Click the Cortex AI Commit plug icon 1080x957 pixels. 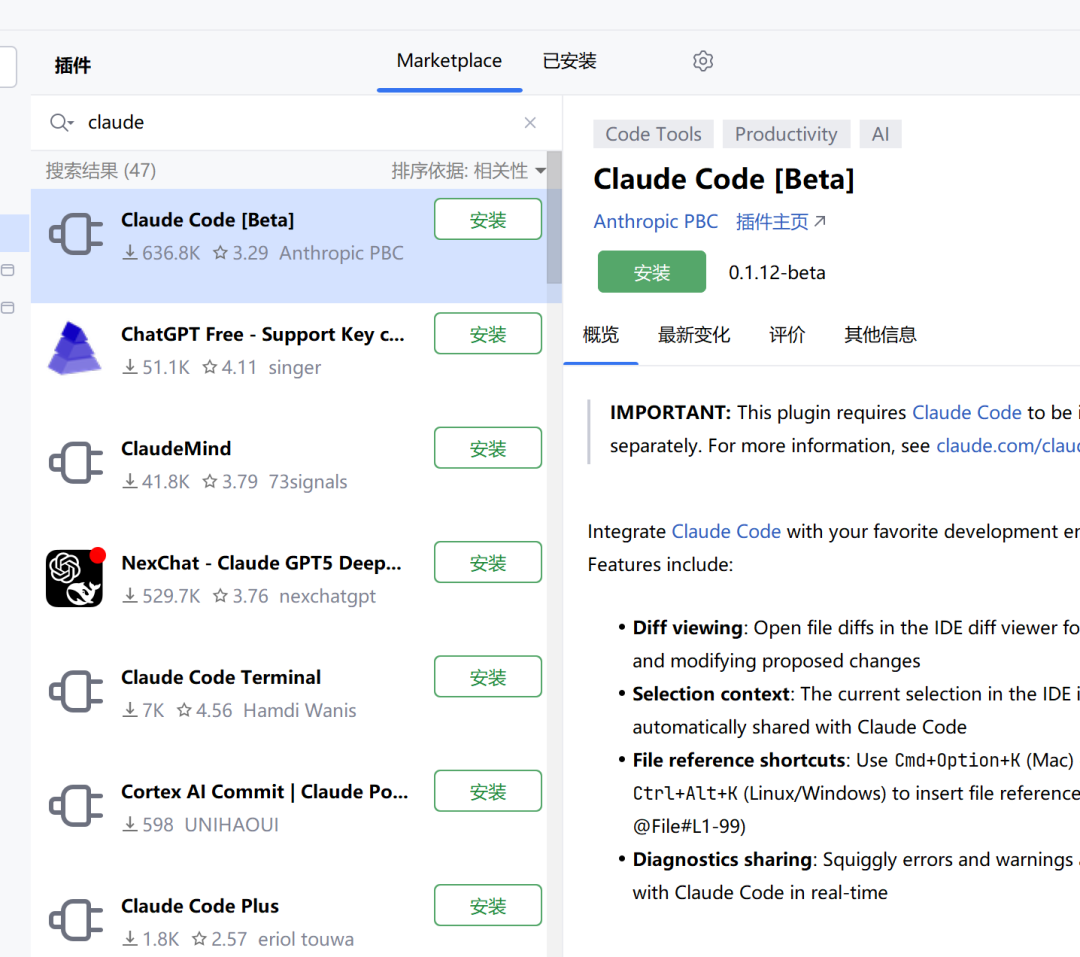click(76, 807)
